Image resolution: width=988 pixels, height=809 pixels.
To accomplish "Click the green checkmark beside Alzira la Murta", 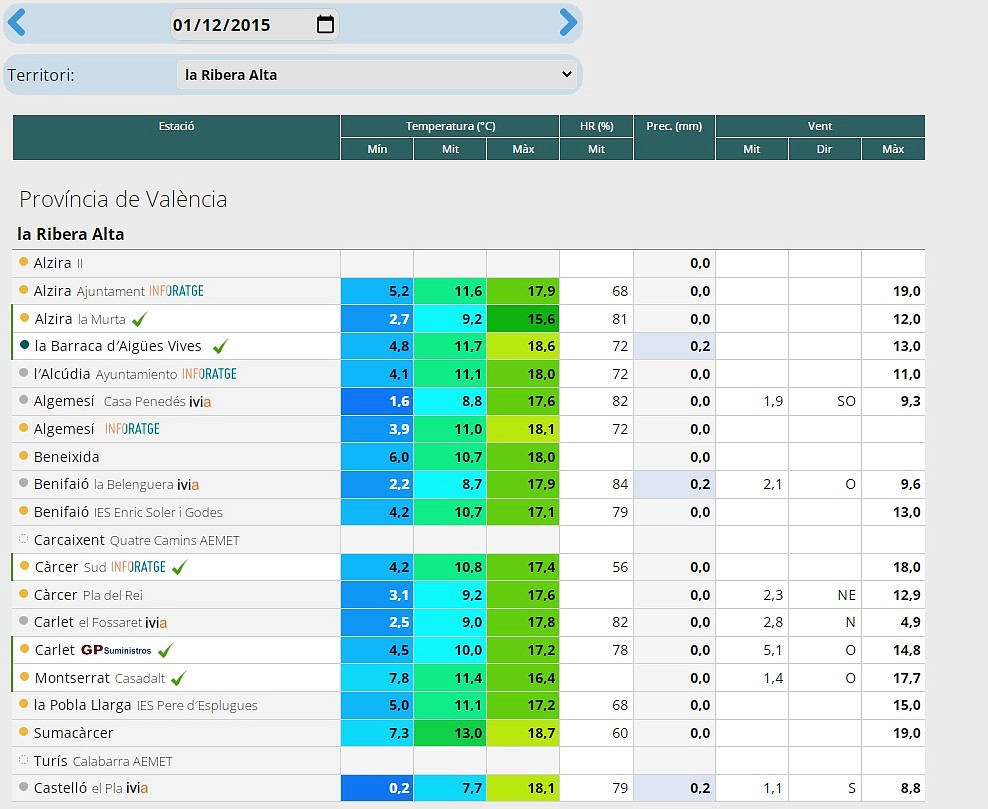I will [x=139, y=319].
